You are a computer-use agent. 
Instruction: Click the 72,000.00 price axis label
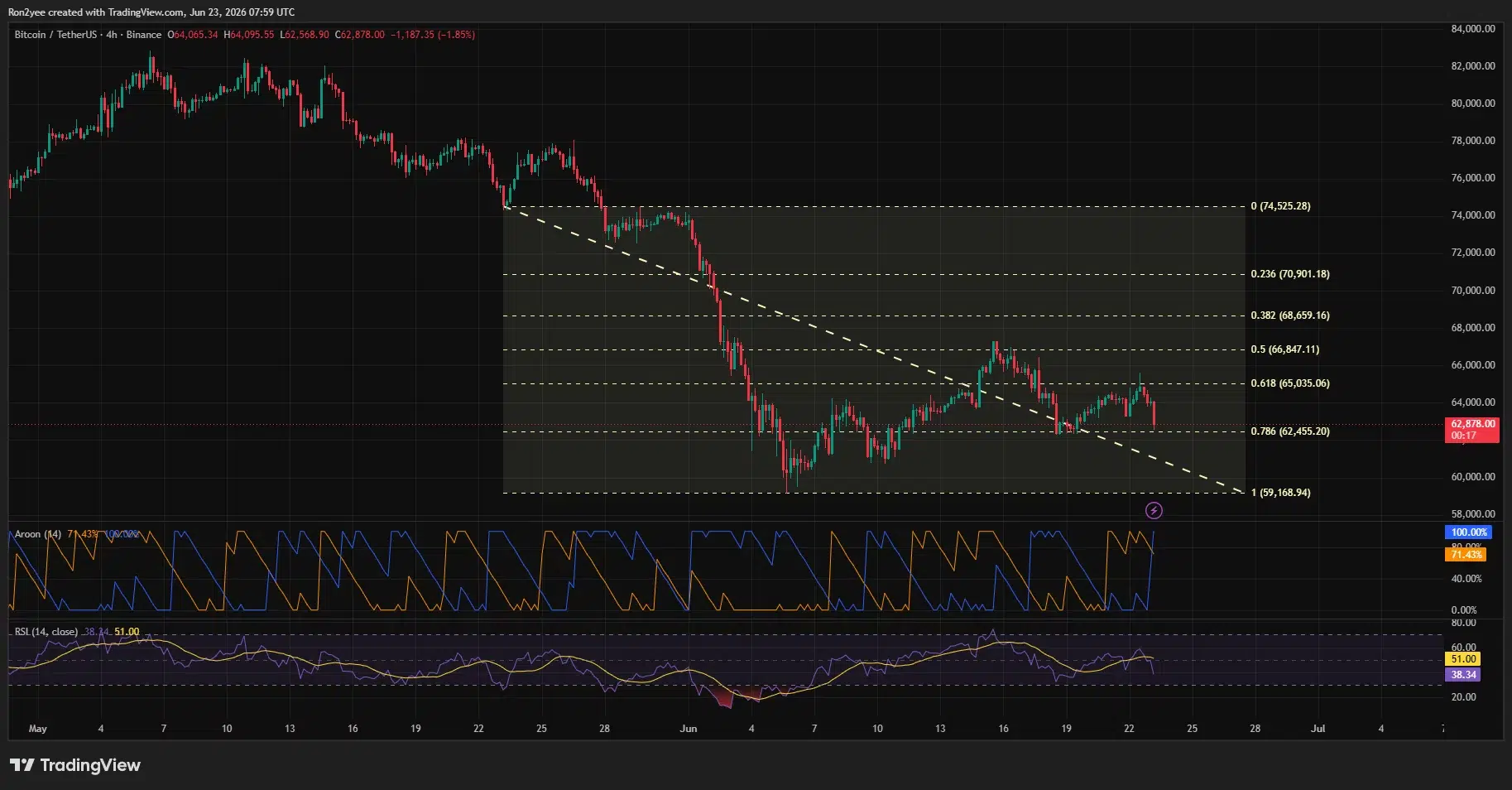pyautogui.click(x=1473, y=253)
